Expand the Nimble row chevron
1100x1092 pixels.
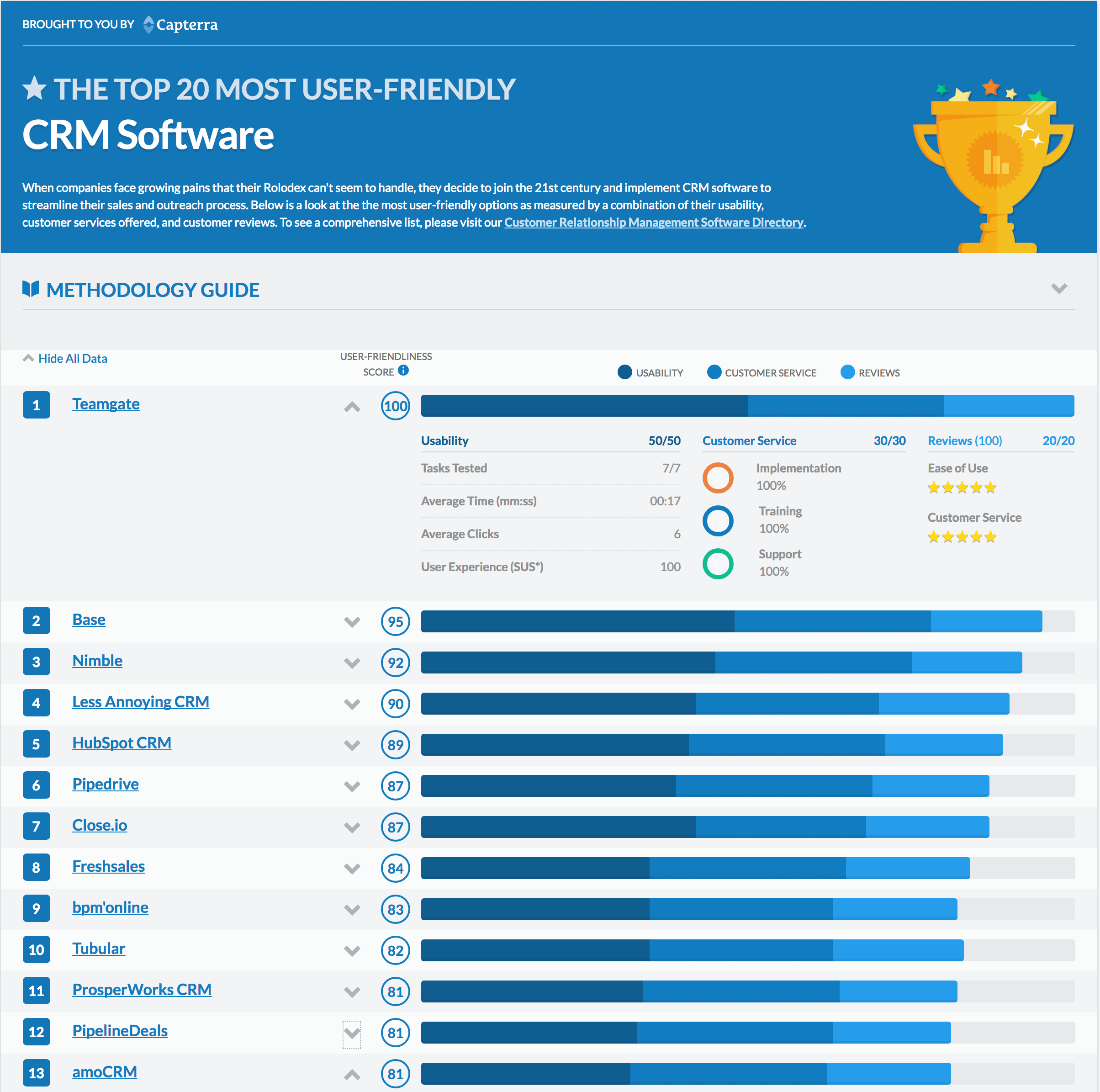(x=352, y=663)
